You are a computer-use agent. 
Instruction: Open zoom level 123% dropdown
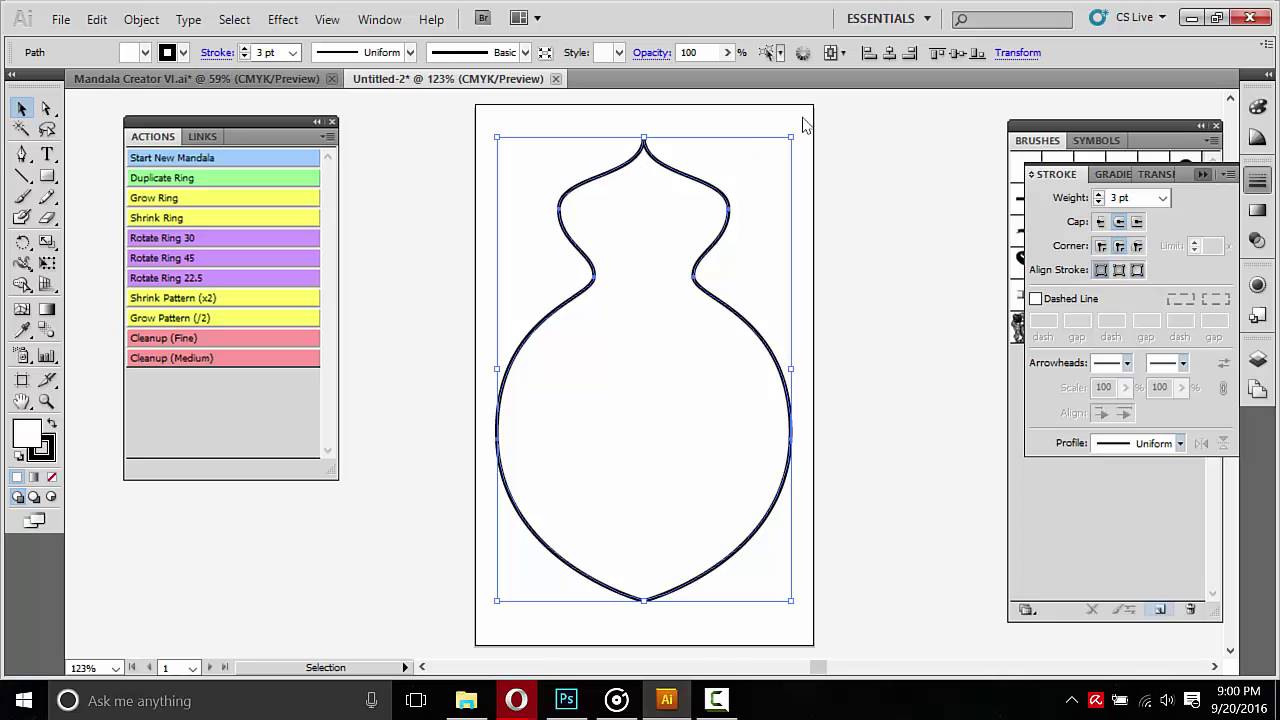point(116,668)
